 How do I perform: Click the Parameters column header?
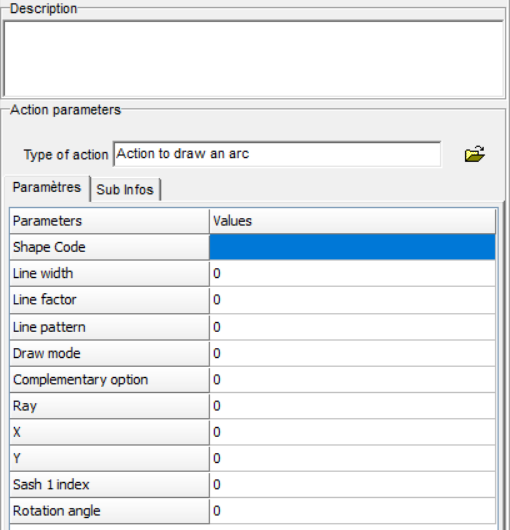click(x=110, y=221)
